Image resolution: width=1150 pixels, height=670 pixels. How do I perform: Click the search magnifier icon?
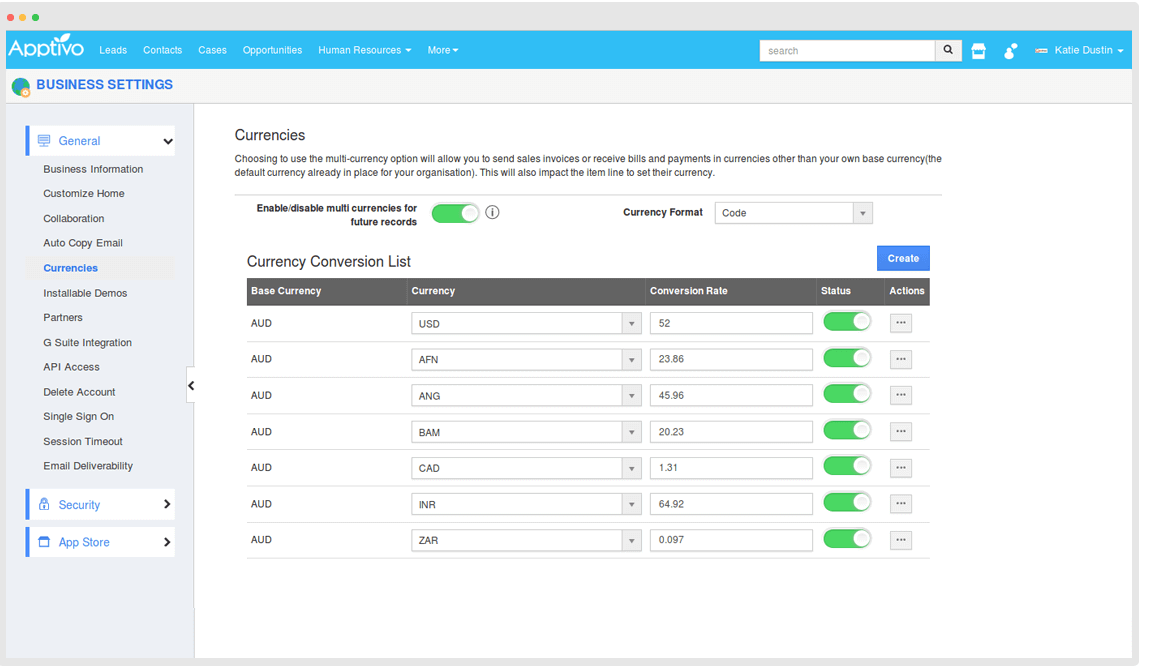948,50
